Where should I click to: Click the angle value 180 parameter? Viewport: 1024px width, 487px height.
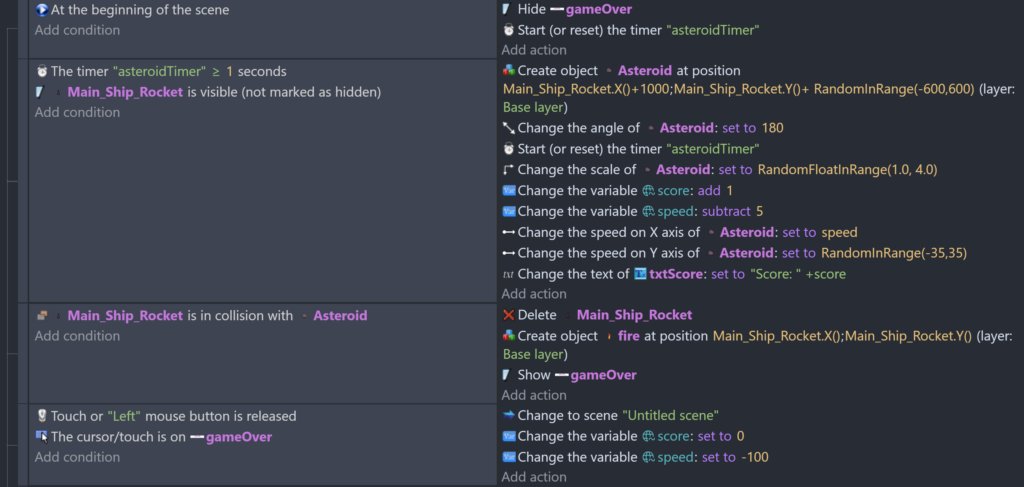772,128
